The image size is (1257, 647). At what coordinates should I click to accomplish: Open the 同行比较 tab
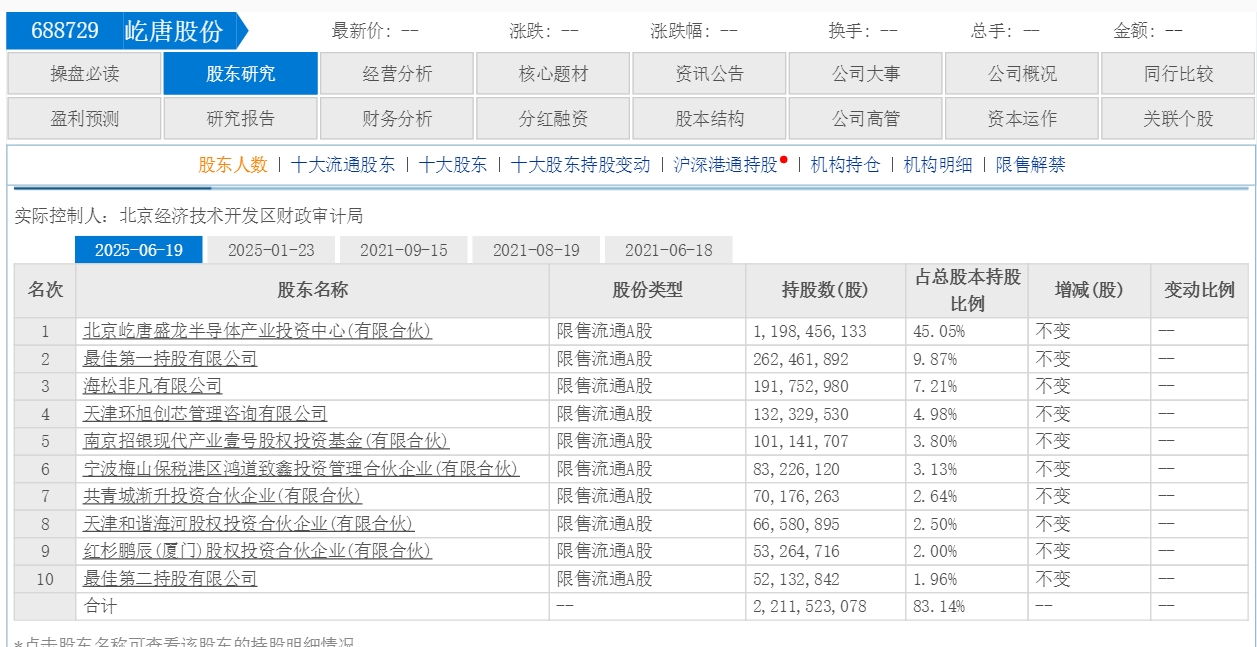pyautogui.click(x=1178, y=74)
